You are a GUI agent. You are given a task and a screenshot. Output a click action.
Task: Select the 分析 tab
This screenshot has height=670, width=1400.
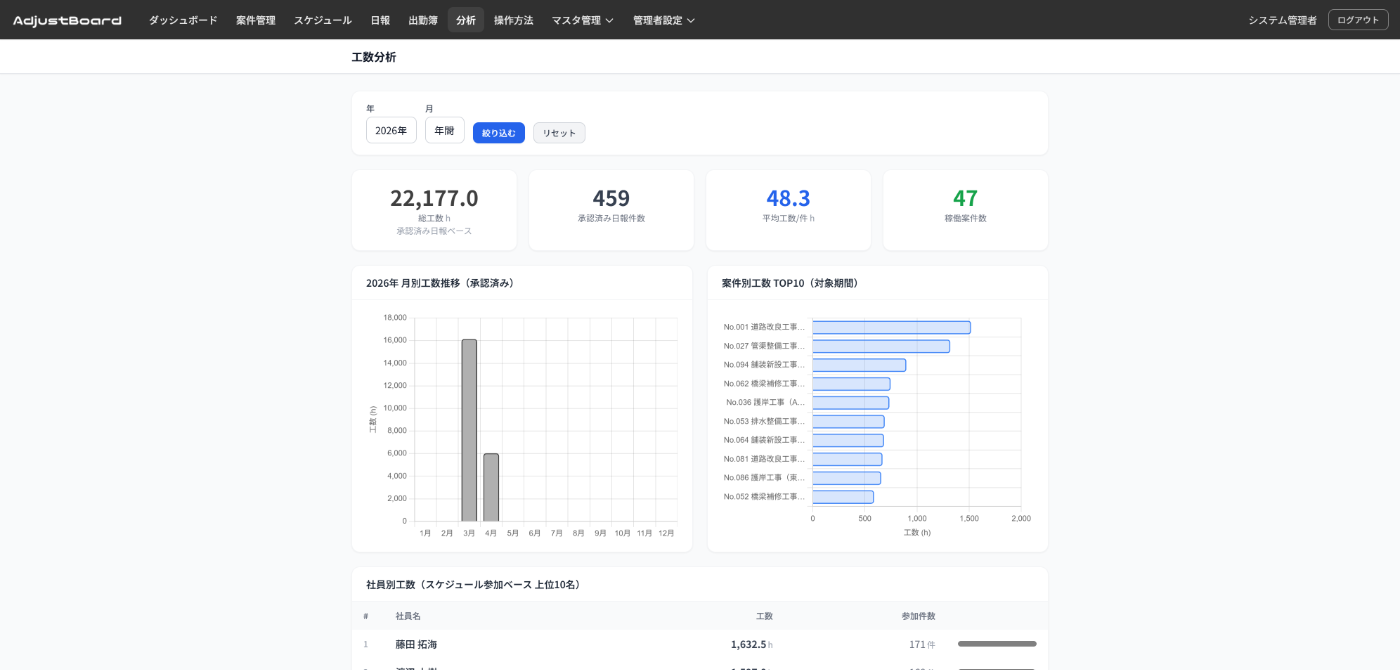[x=466, y=20]
